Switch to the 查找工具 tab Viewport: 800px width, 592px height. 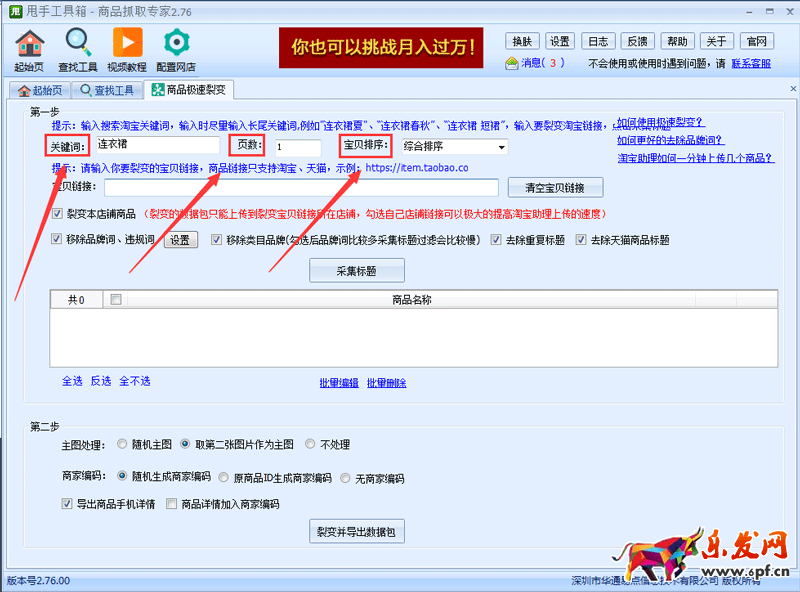107,90
